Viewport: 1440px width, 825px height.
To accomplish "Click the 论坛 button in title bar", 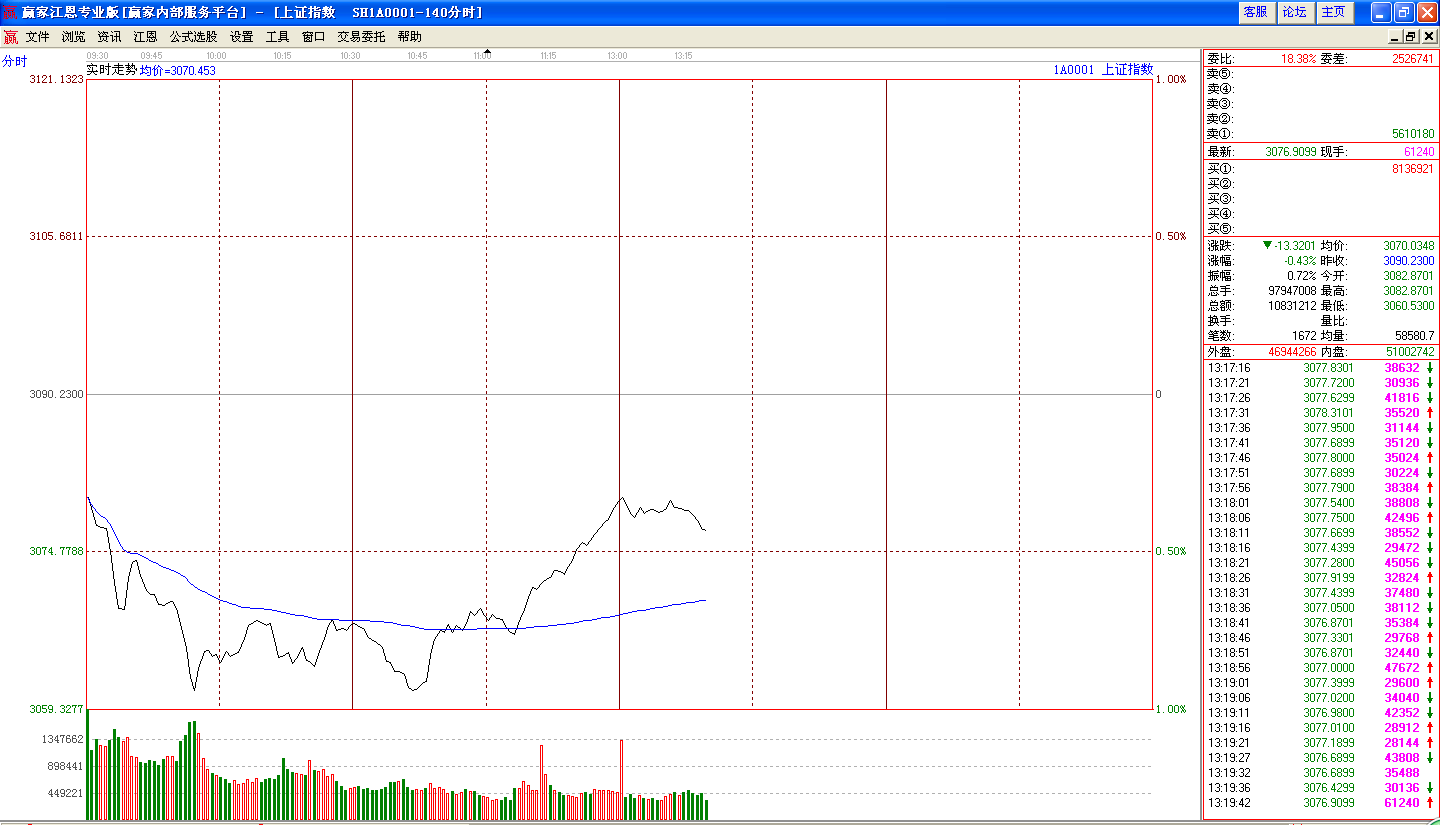I will [1294, 12].
